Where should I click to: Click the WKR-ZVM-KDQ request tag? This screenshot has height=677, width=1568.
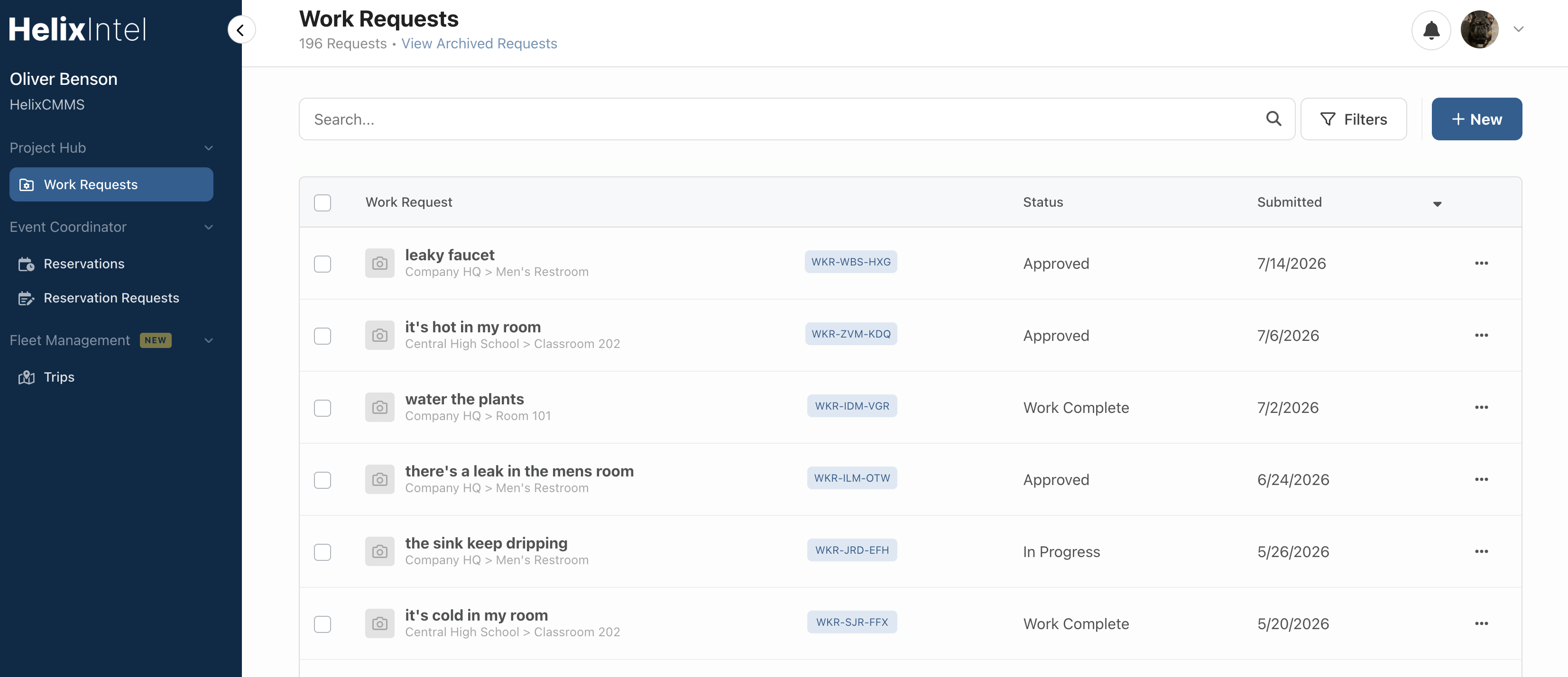[x=851, y=334]
